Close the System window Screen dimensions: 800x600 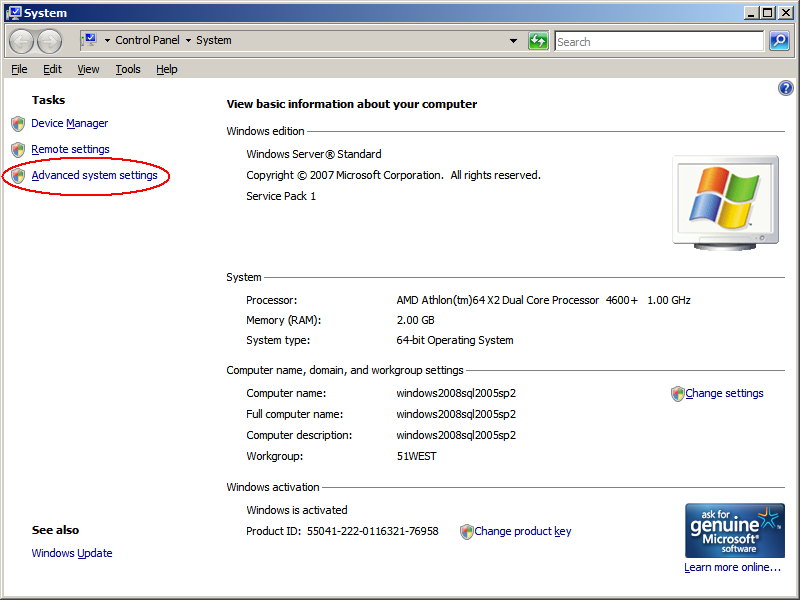pos(786,13)
